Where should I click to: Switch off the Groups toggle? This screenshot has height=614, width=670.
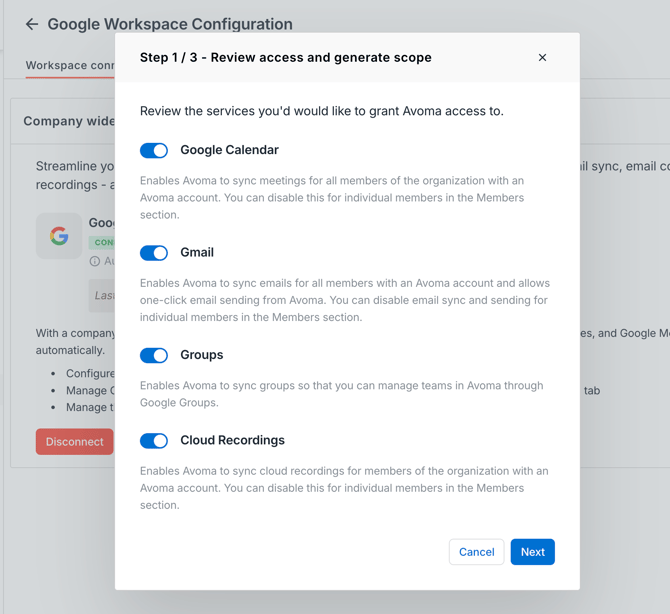(154, 355)
